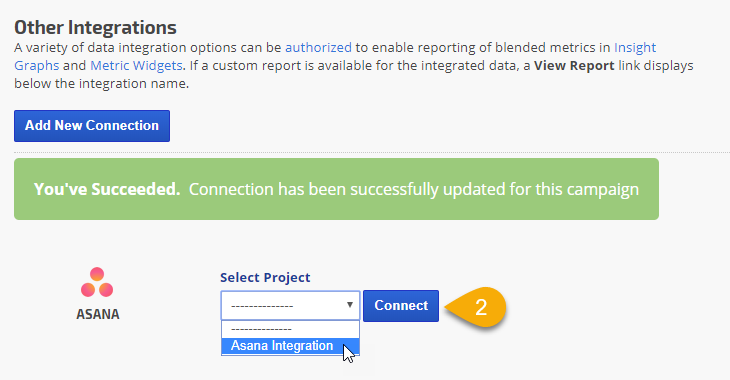Viewport: 730px width, 380px height.
Task: Open the Insight link at line end
Action: click(635, 48)
